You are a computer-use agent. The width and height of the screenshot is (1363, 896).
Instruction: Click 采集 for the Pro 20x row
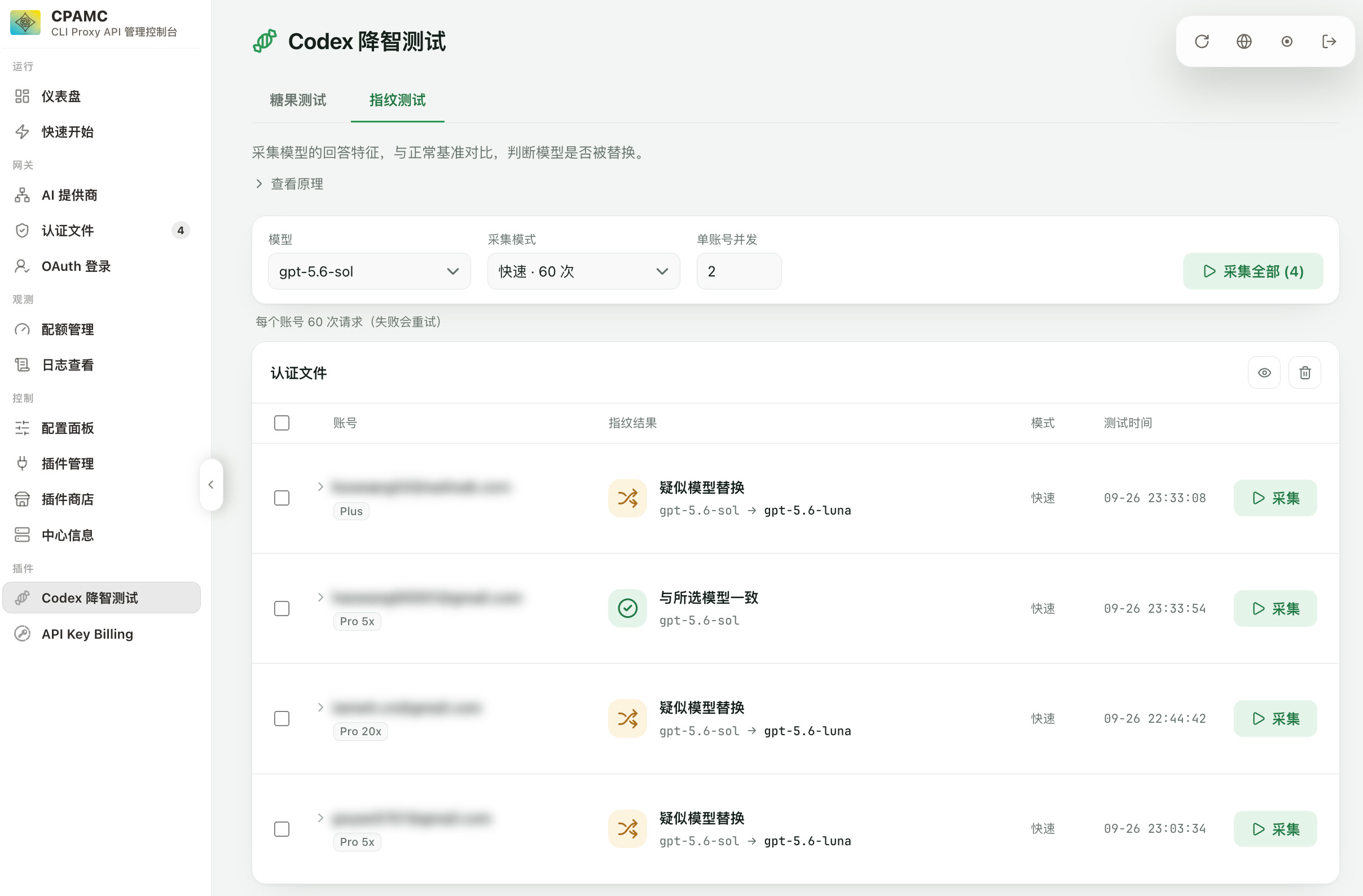[1276, 718]
